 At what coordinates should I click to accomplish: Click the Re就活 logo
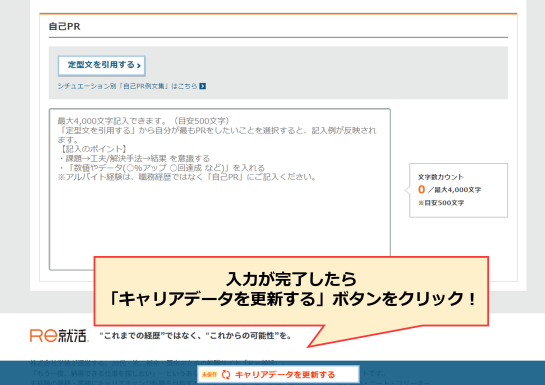[59, 336]
